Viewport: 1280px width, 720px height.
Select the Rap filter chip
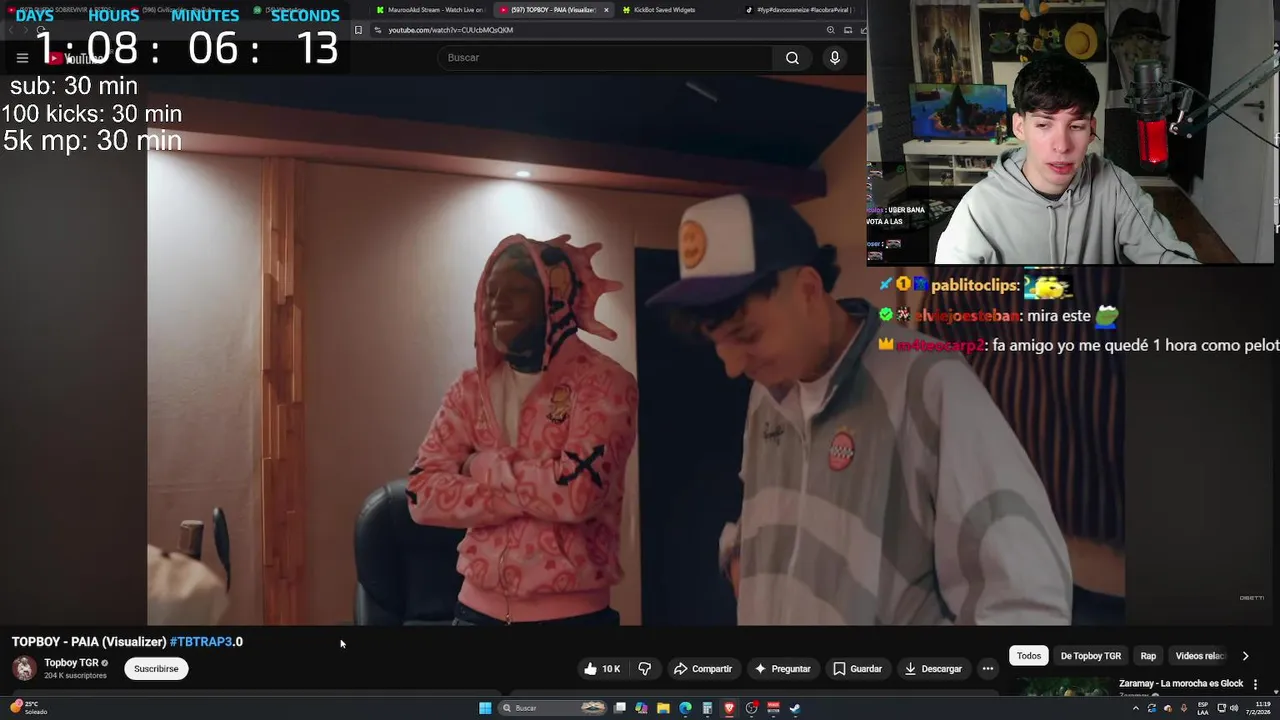click(1148, 656)
